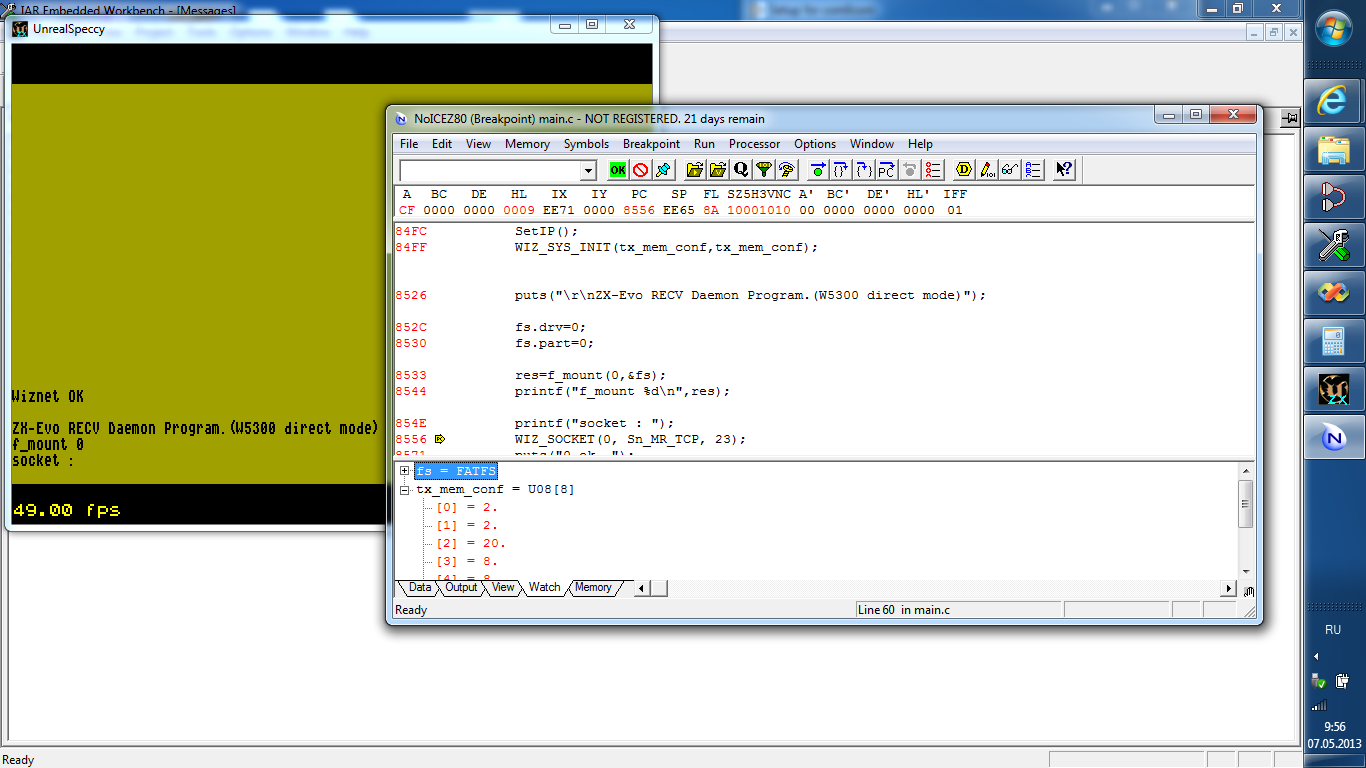The image size is (1366, 768).
Task: Open the command combo box dropdown
Action: 588,171
